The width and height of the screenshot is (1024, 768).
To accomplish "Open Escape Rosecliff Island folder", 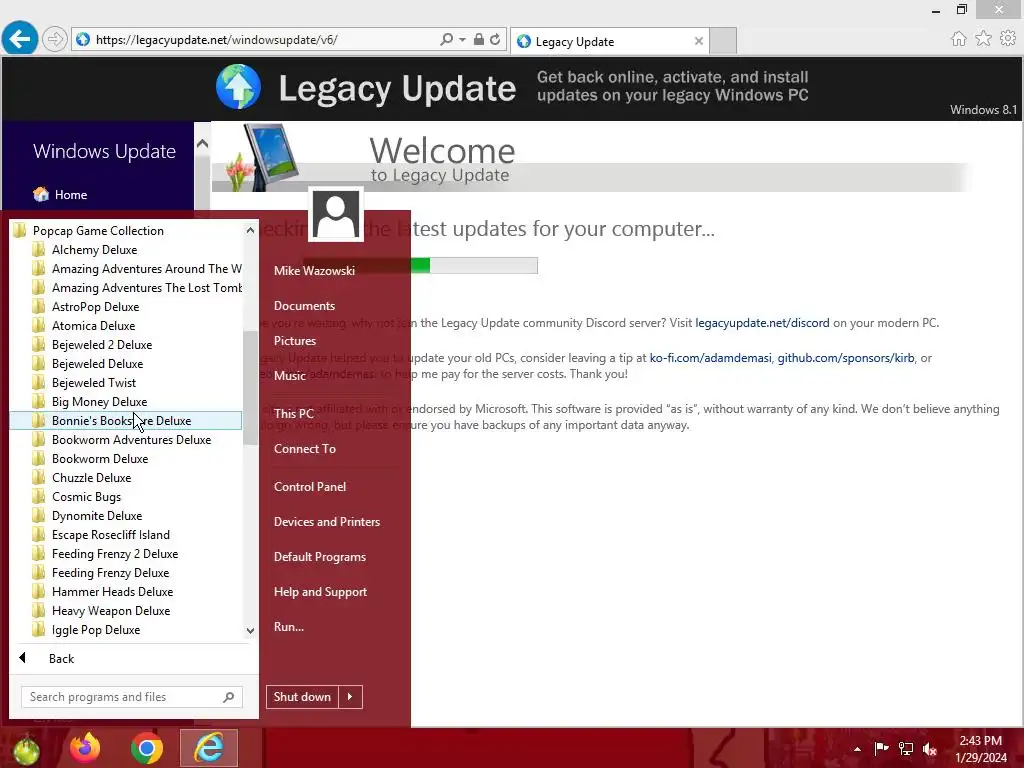I will point(125,534).
